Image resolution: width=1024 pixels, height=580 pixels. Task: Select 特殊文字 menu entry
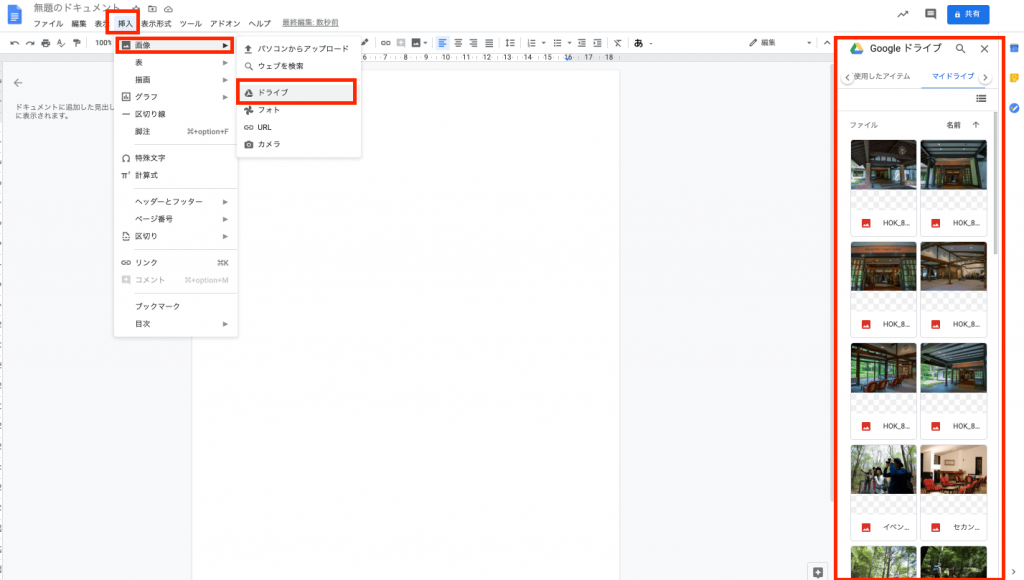tap(175, 158)
